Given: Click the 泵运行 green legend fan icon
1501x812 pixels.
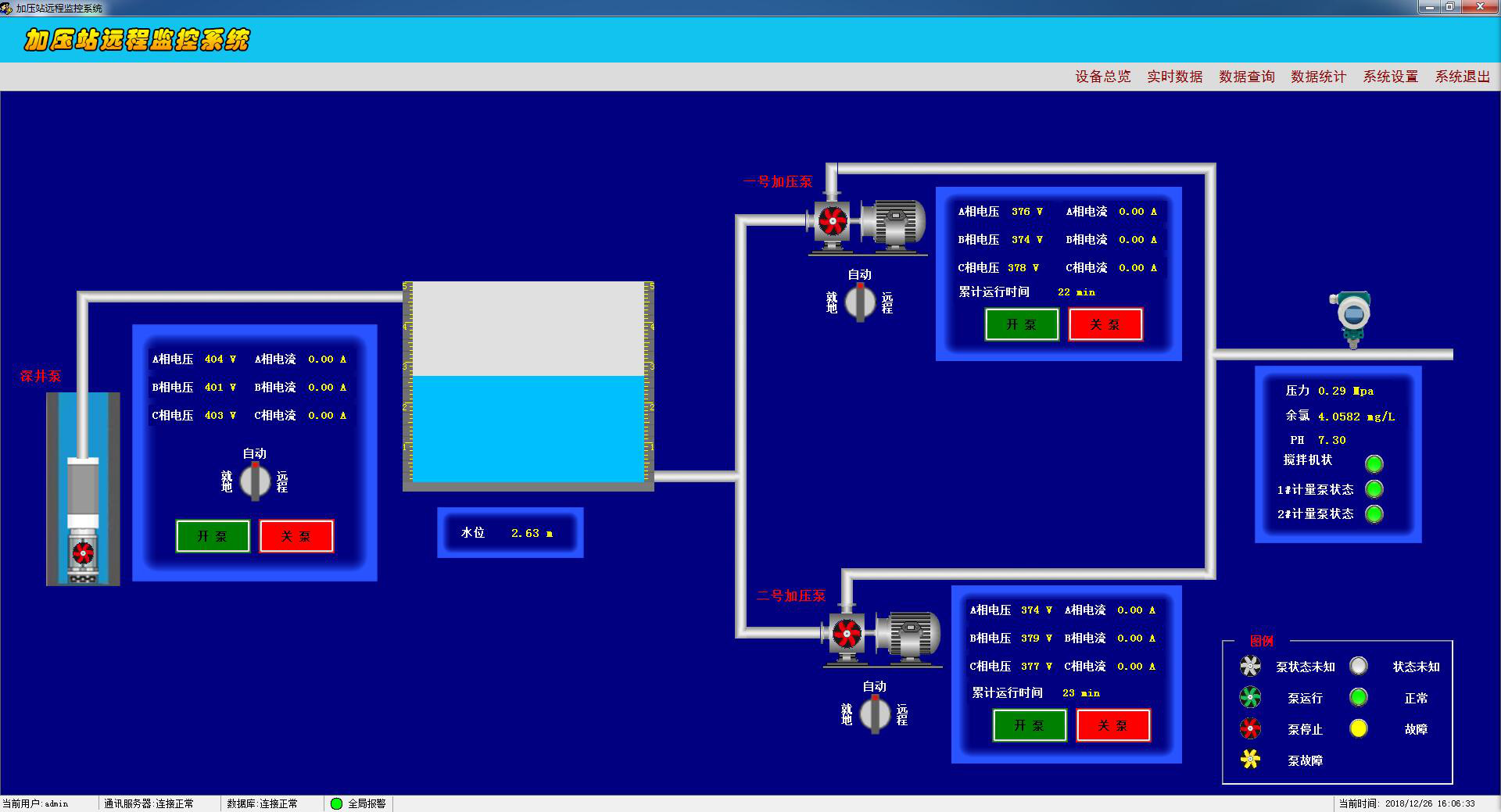Looking at the screenshot, I should (1250, 697).
